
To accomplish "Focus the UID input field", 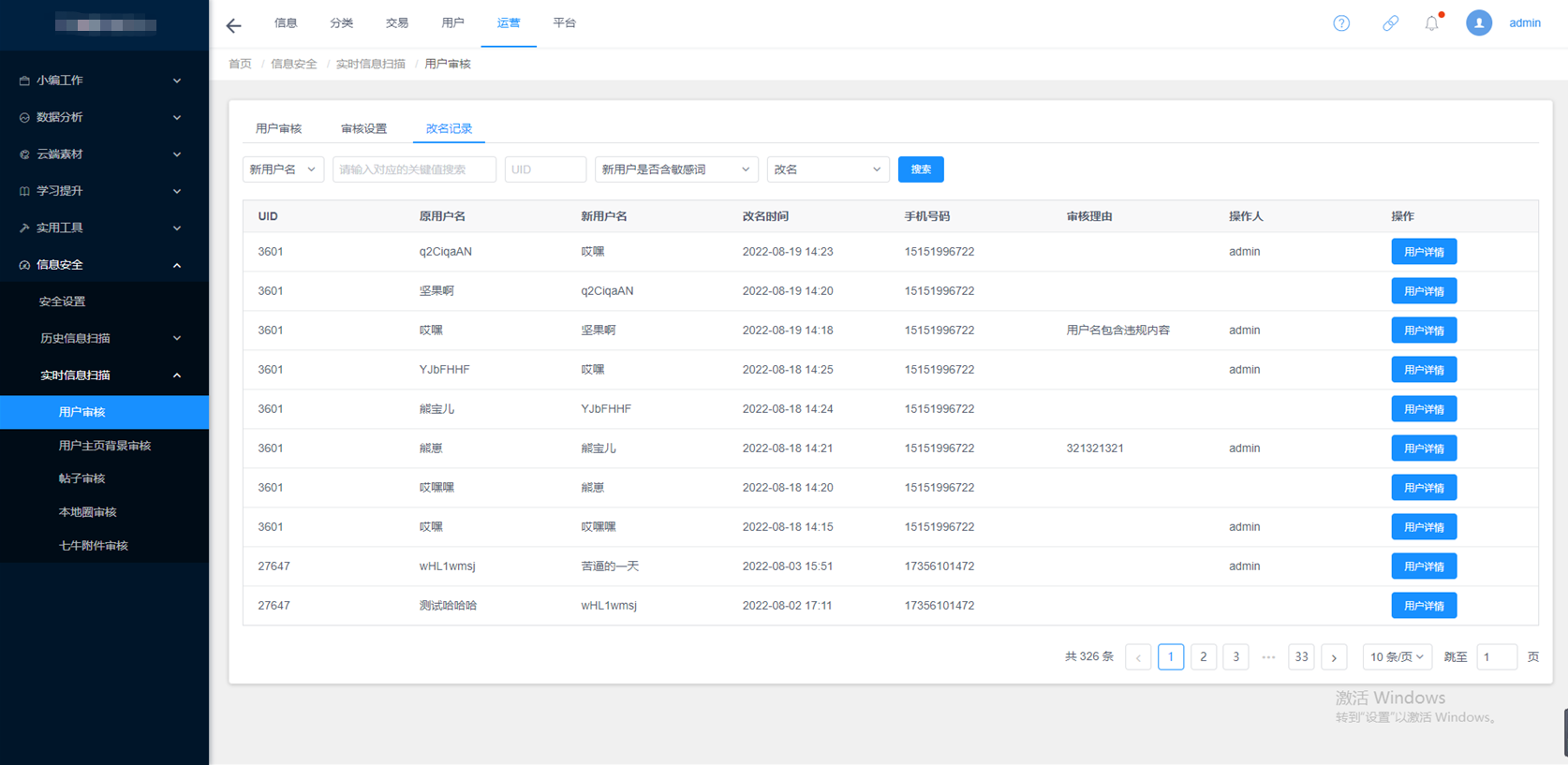I will click(x=545, y=169).
